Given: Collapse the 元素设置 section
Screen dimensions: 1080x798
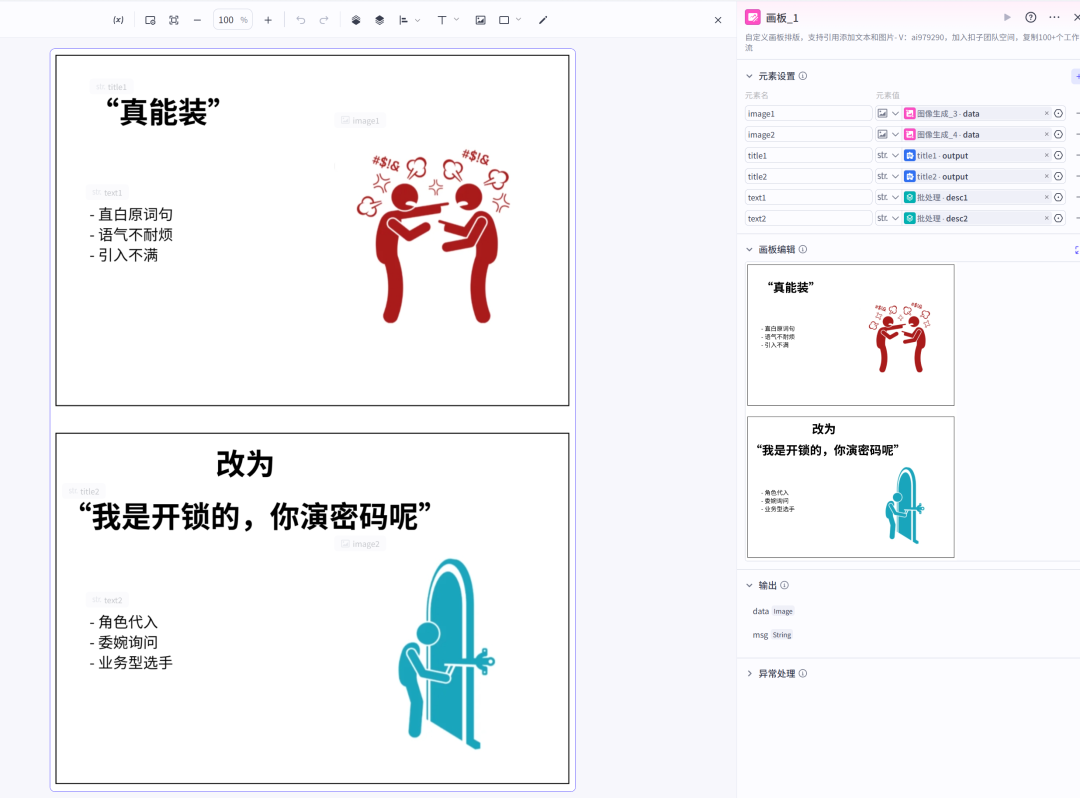Looking at the screenshot, I should [x=749, y=75].
